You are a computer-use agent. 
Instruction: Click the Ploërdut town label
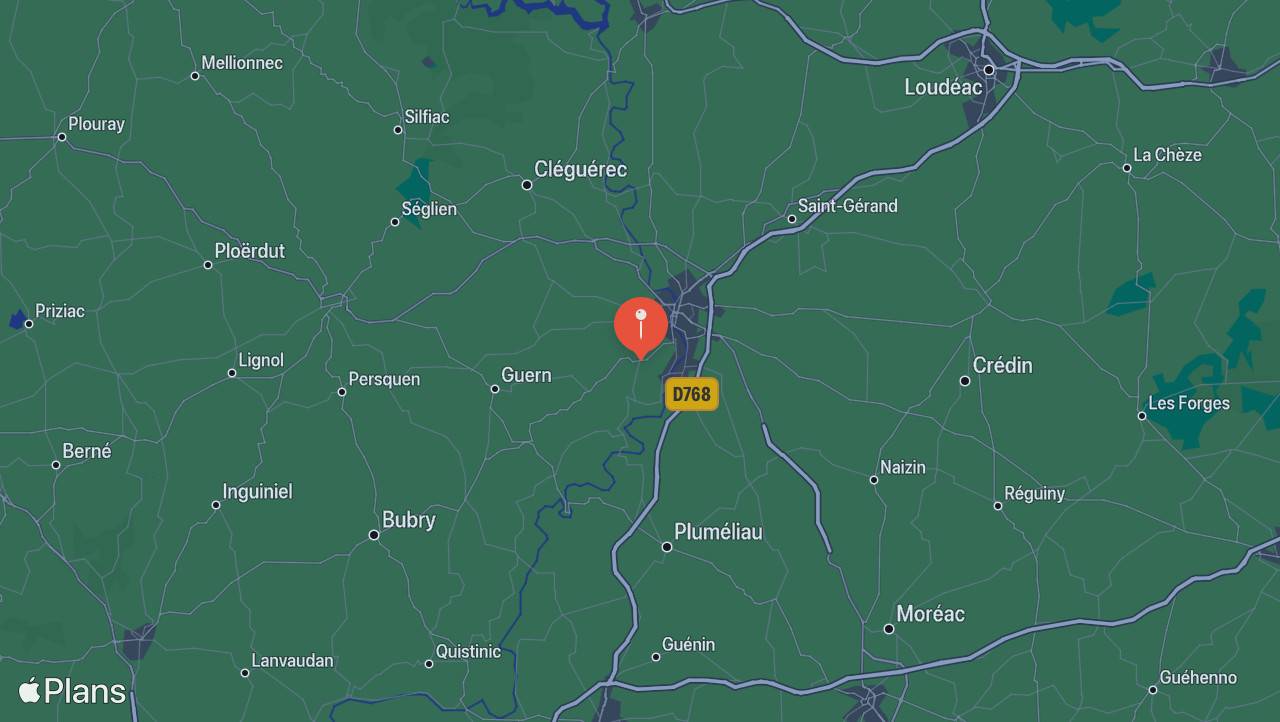click(250, 251)
